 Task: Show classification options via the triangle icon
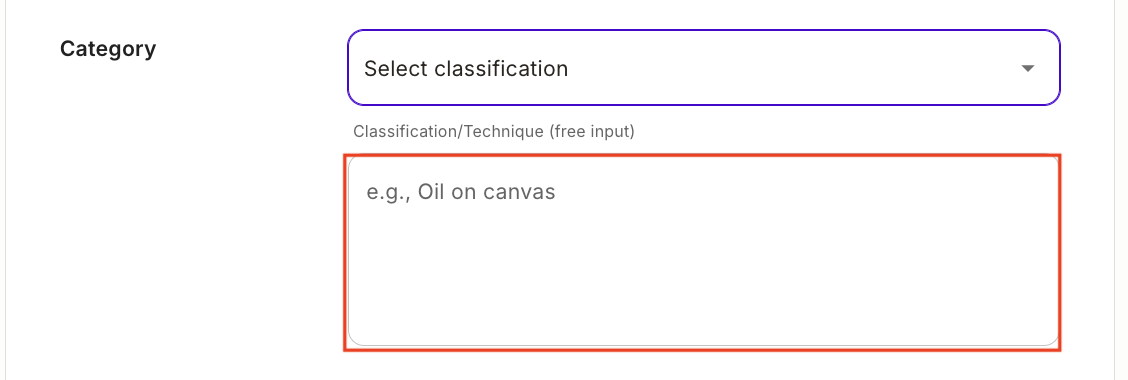point(1028,68)
